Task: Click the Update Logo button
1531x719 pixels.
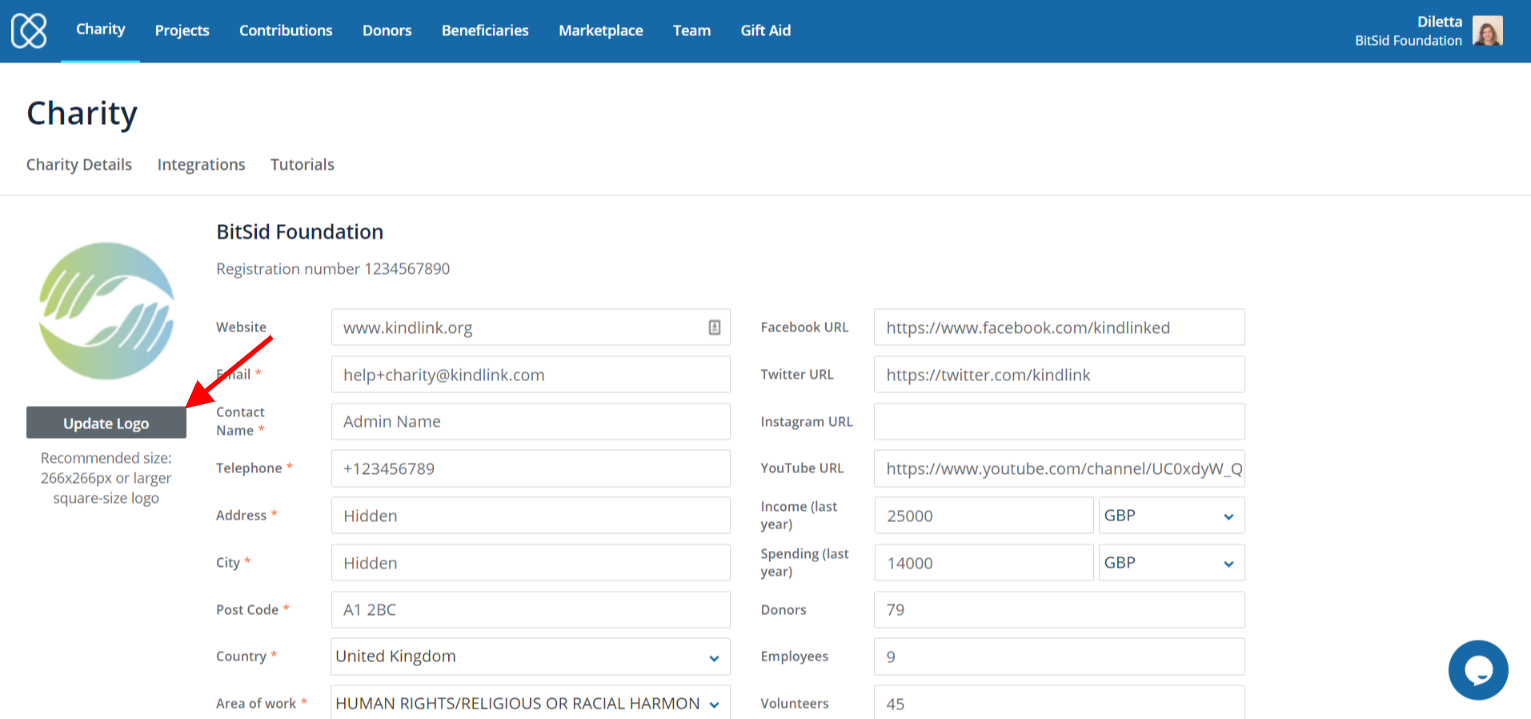Action: [x=106, y=423]
